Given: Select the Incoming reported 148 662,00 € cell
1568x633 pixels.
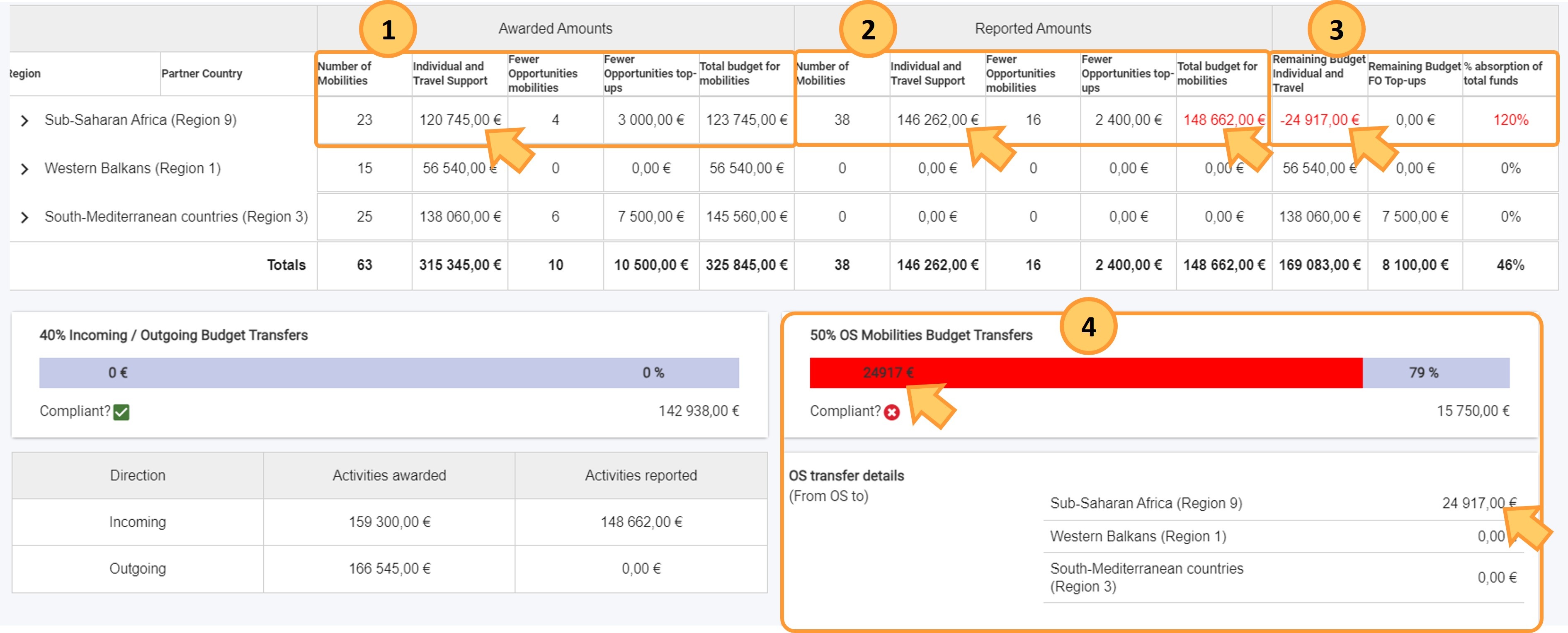Looking at the screenshot, I should click(641, 522).
